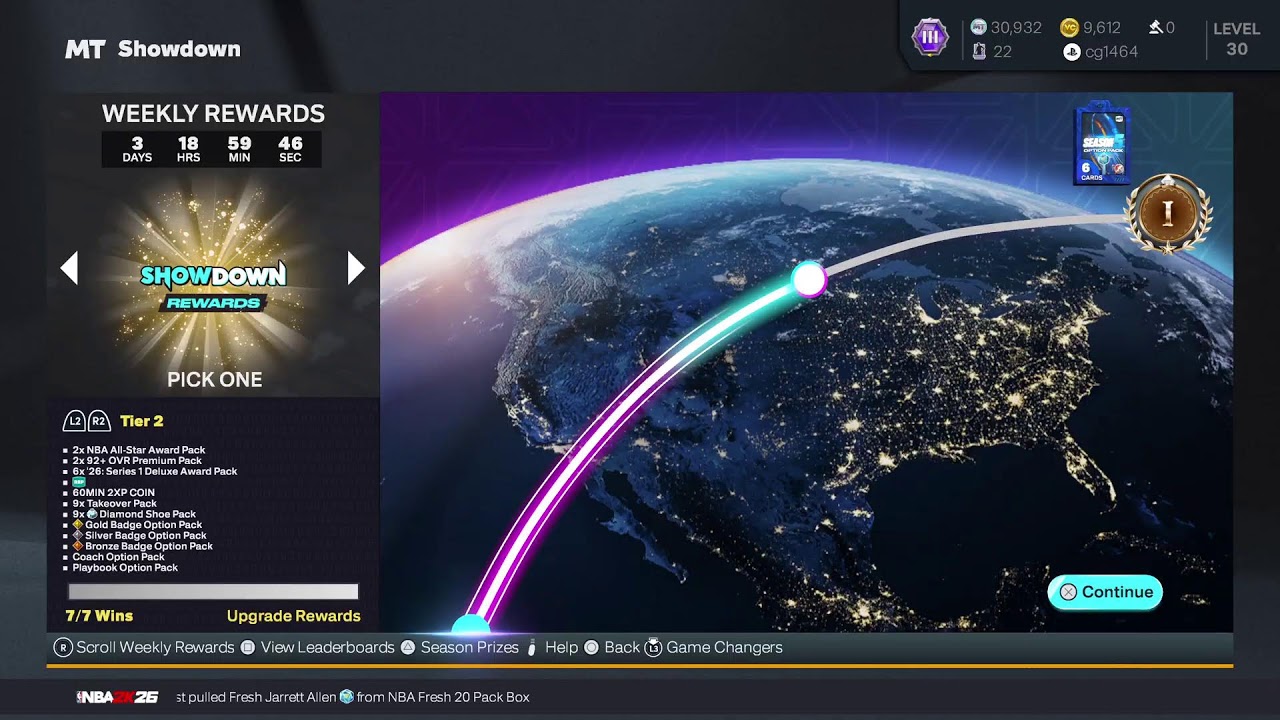Viewport: 1280px width, 720px height.
Task: Show next weekly reward with right arrow
Action: pos(356,268)
